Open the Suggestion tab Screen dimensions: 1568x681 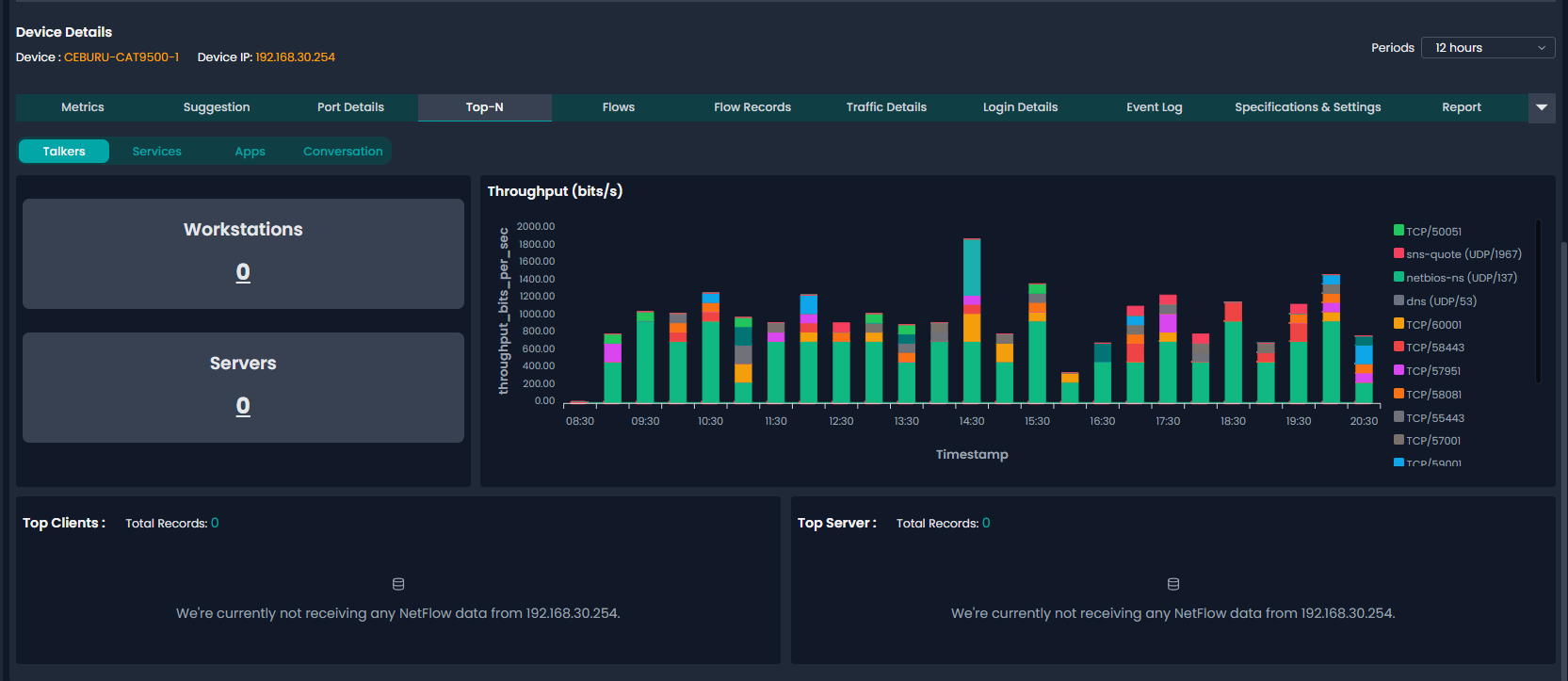217,107
